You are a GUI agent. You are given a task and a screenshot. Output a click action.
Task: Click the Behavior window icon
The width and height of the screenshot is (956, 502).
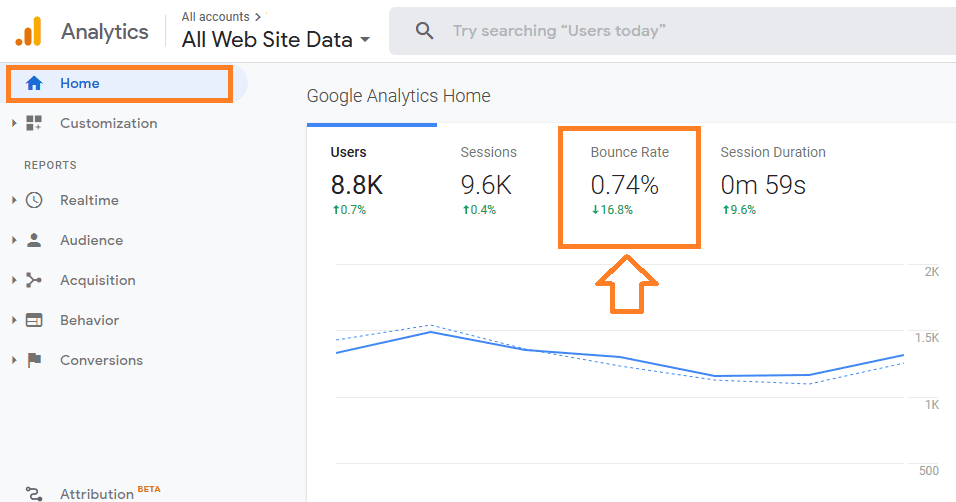pos(34,320)
